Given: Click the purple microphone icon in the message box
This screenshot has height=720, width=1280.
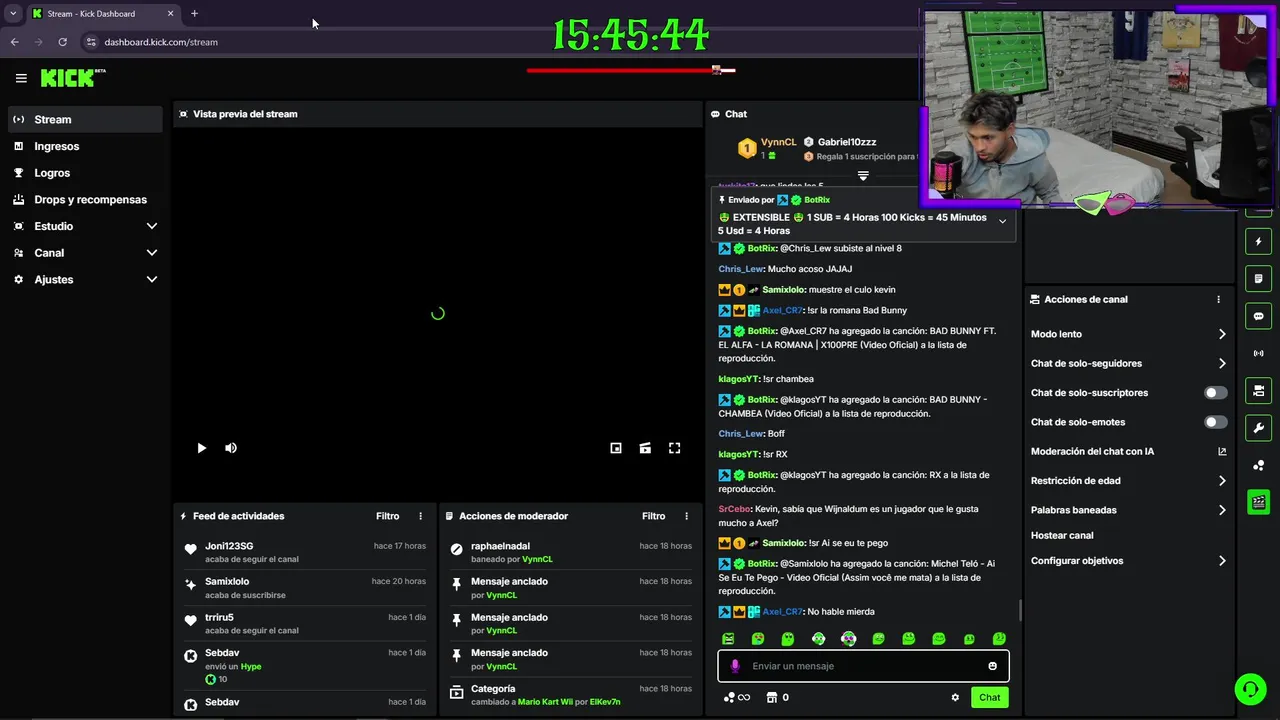Looking at the screenshot, I should coord(735,666).
